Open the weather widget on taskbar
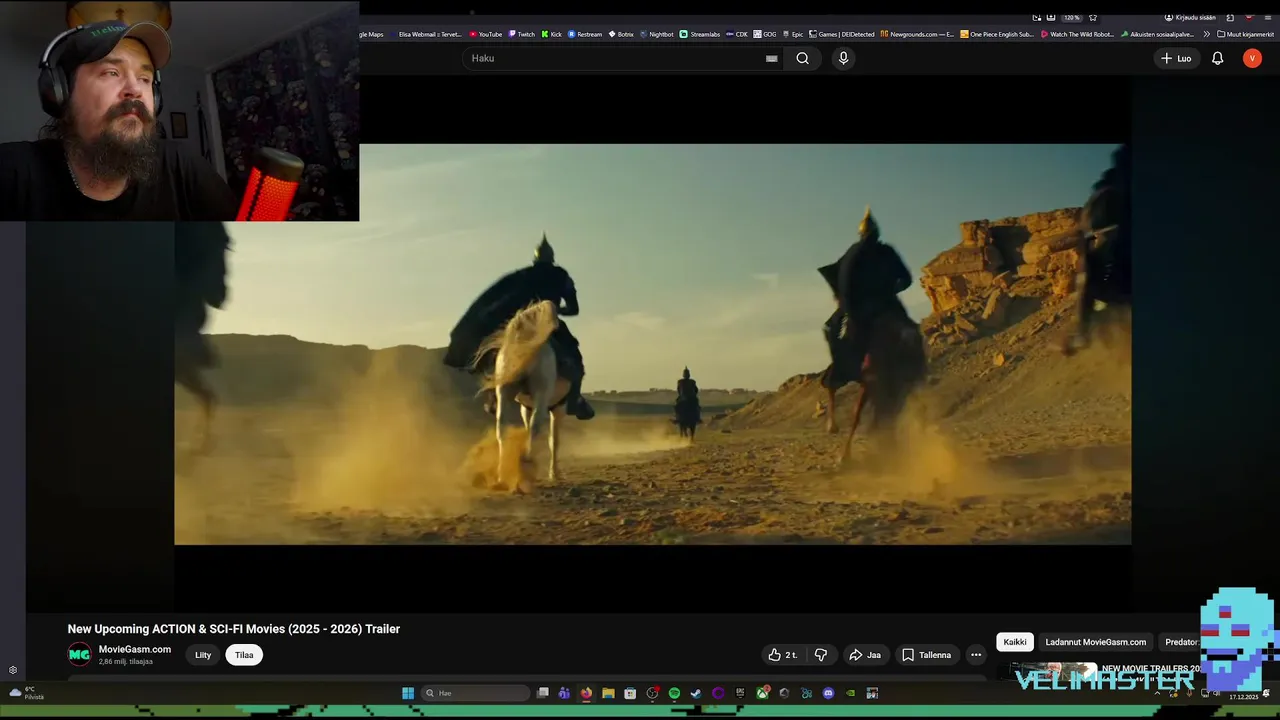Viewport: 1280px width, 720px height. click(27, 693)
